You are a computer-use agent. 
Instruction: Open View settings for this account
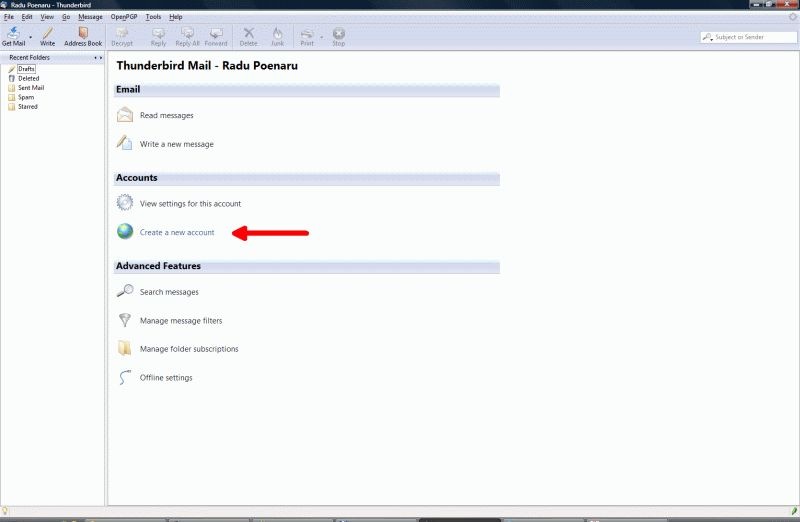pyautogui.click(x=190, y=204)
